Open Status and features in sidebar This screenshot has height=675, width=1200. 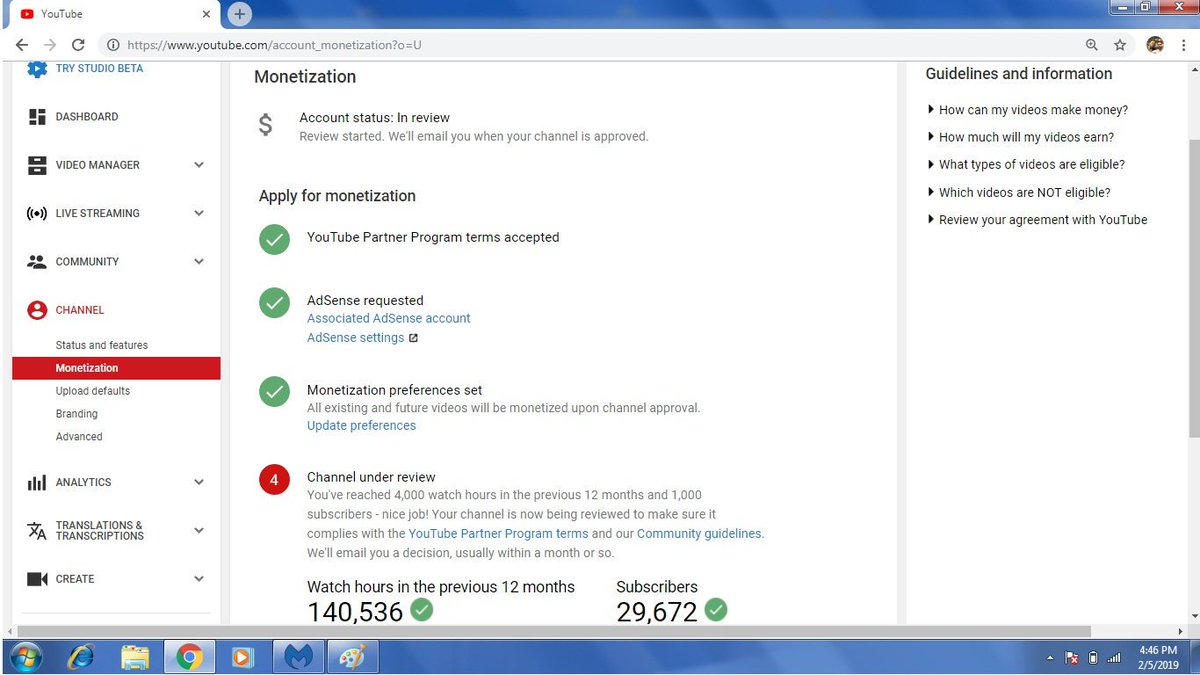(x=102, y=345)
